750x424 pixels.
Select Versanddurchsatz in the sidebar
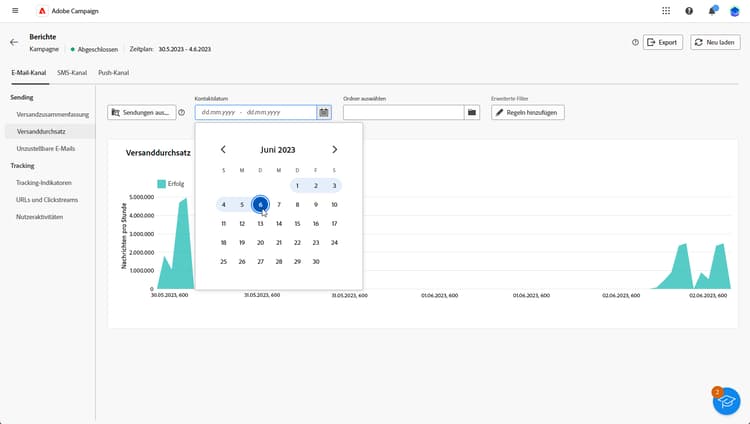pos(50,131)
